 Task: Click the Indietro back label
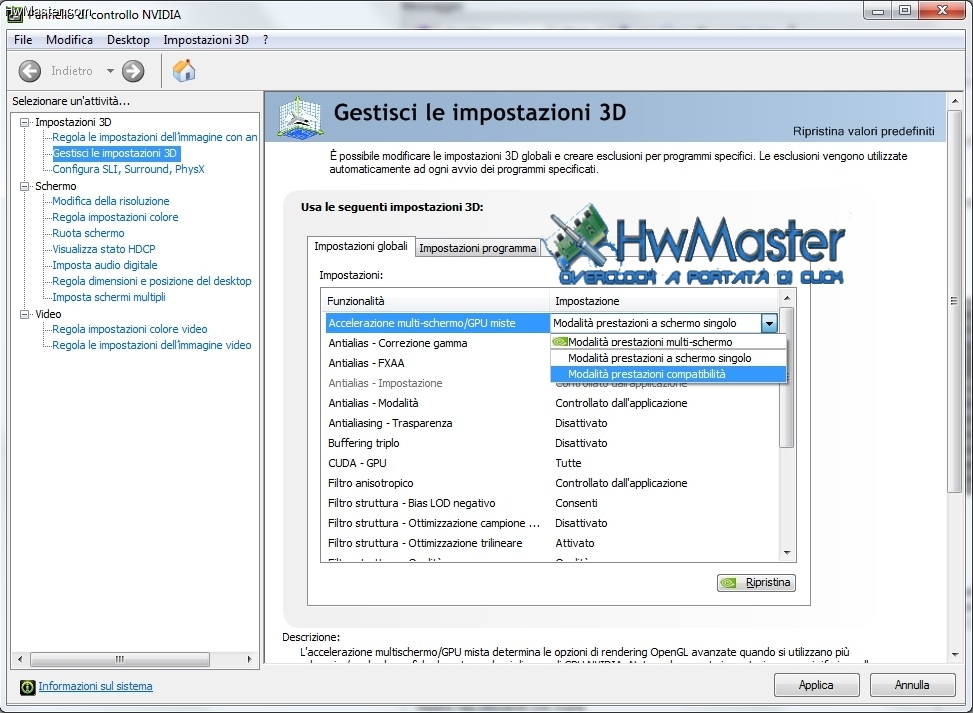coord(72,71)
